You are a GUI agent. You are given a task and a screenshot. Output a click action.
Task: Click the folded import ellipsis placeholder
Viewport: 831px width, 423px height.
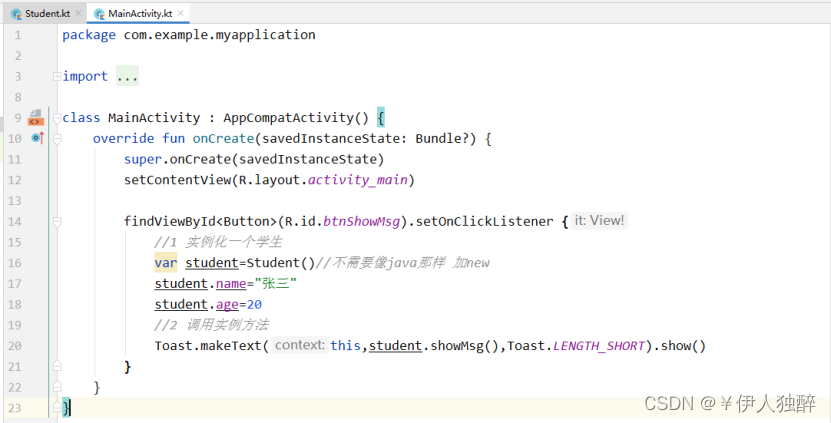tap(127, 76)
